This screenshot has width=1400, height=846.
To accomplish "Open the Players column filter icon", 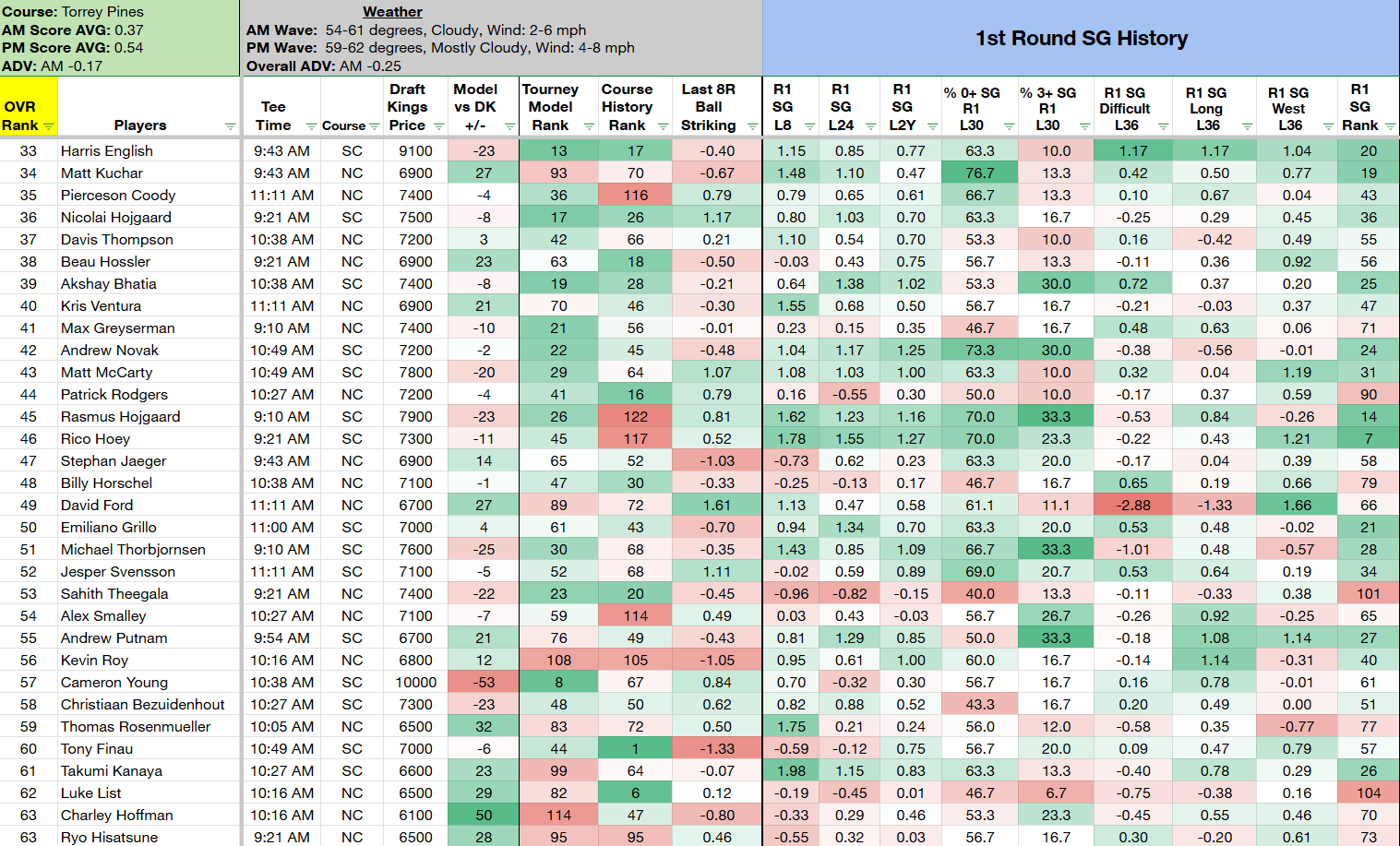I will coord(230,126).
